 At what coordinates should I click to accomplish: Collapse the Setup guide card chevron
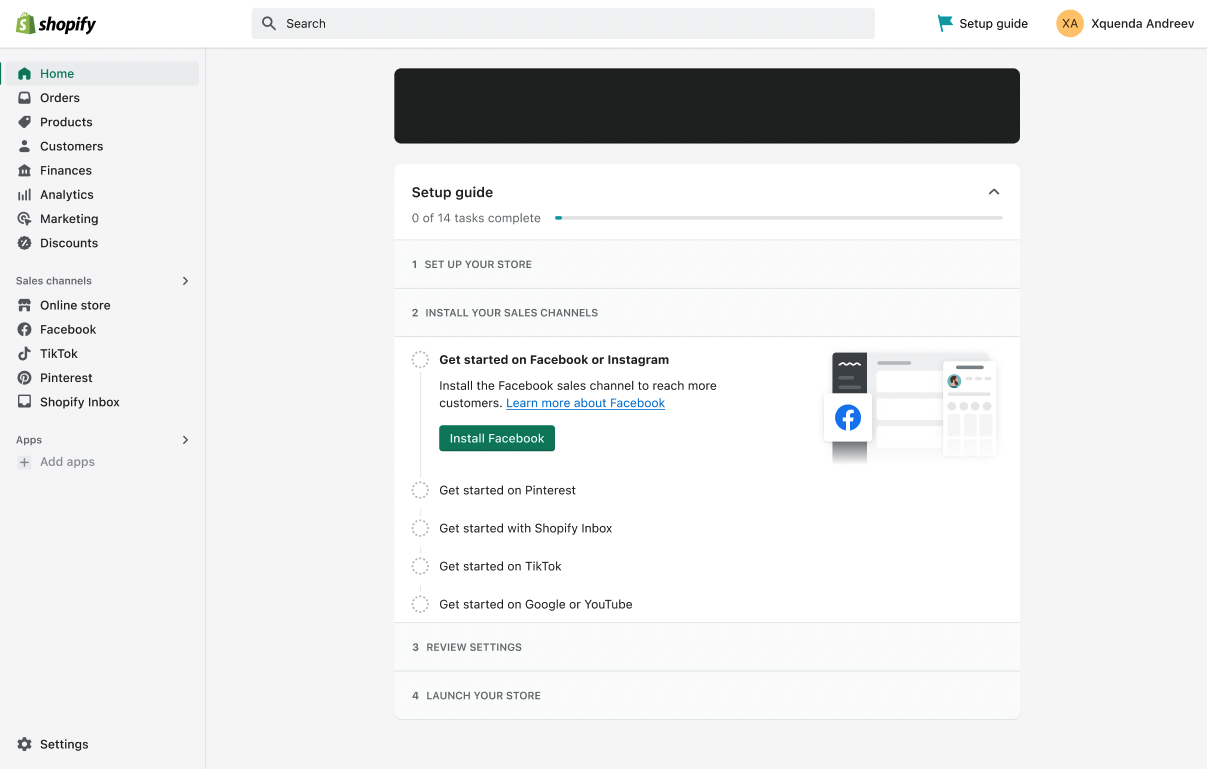point(994,192)
